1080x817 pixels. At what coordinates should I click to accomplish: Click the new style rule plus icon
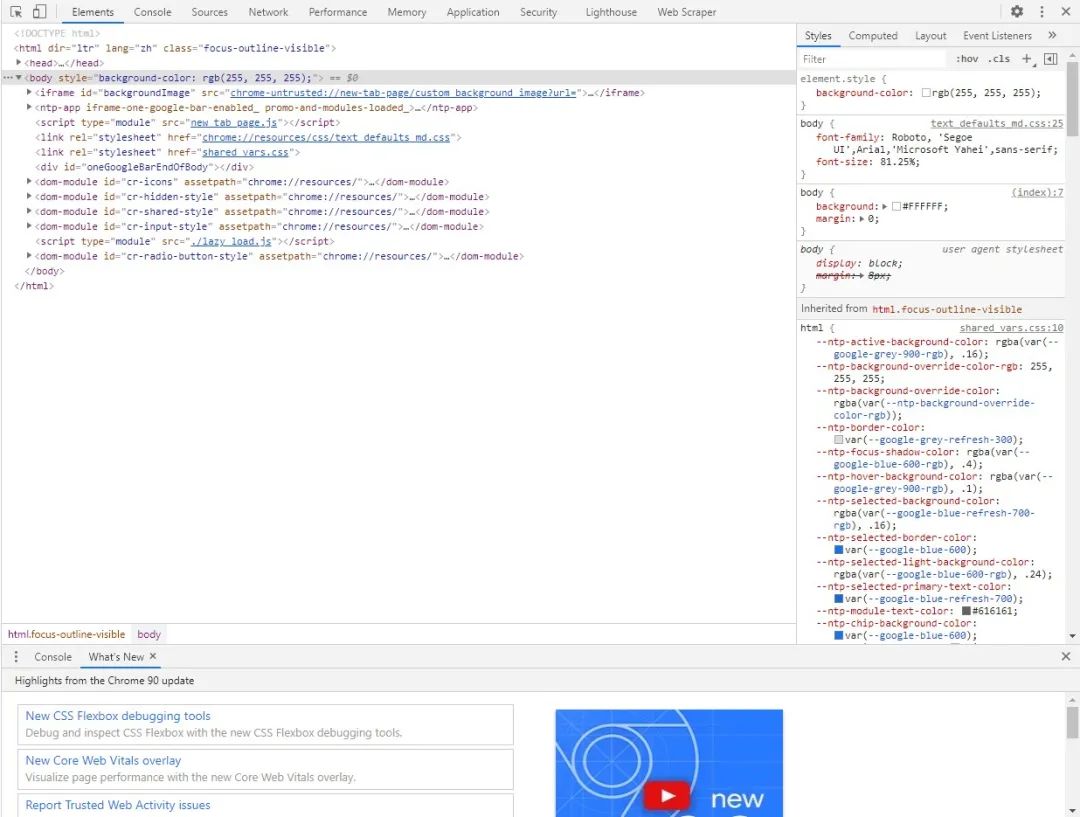pos(1027,59)
